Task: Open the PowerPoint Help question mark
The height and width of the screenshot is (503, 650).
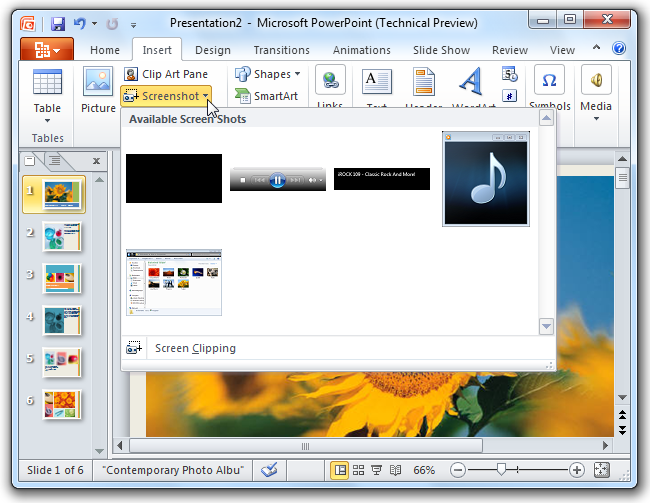Action: pos(619,49)
